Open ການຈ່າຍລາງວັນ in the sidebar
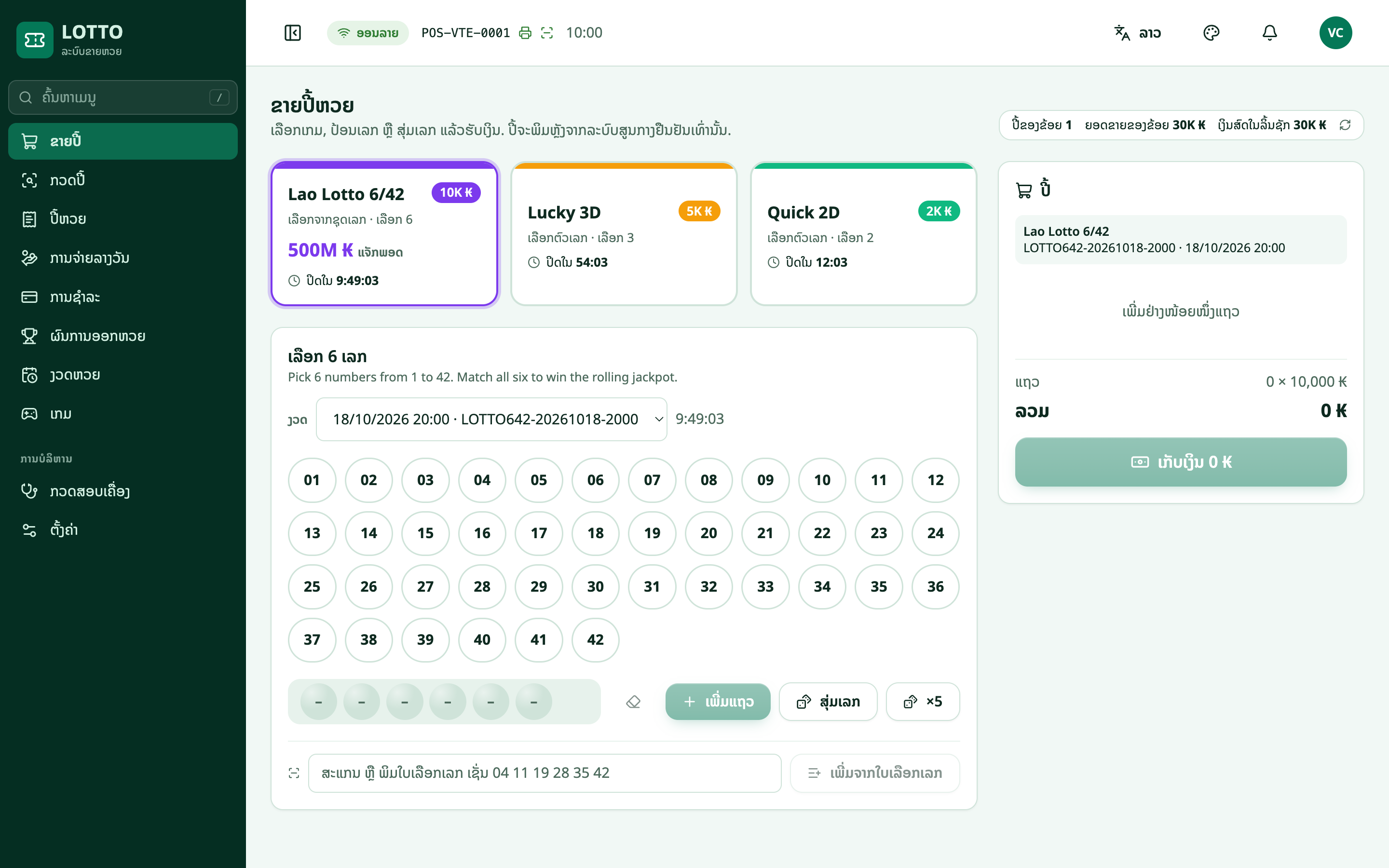The width and height of the screenshot is (1389, 868). click(x=123, y=258)
